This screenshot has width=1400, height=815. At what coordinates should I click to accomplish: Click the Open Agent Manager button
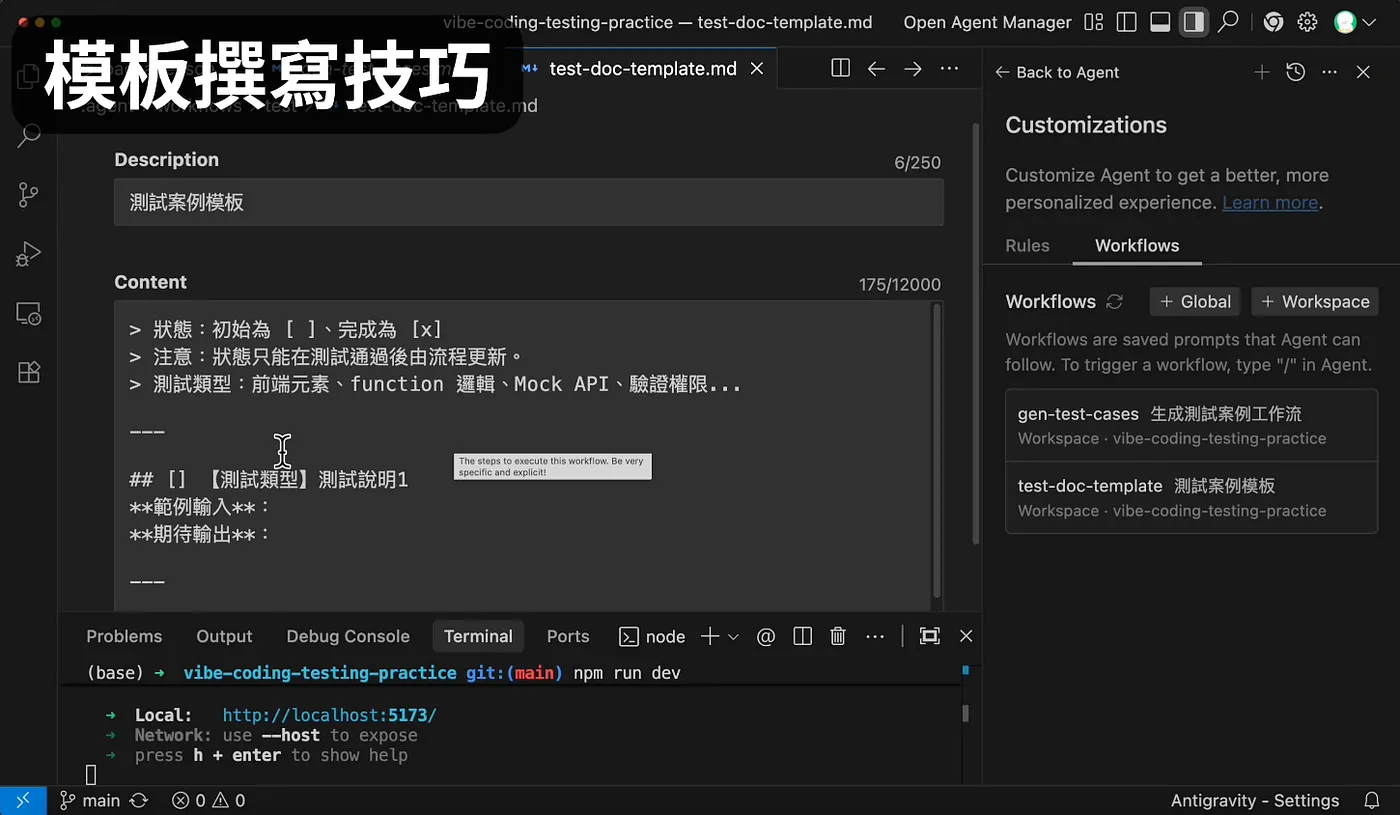coord(987,22)
